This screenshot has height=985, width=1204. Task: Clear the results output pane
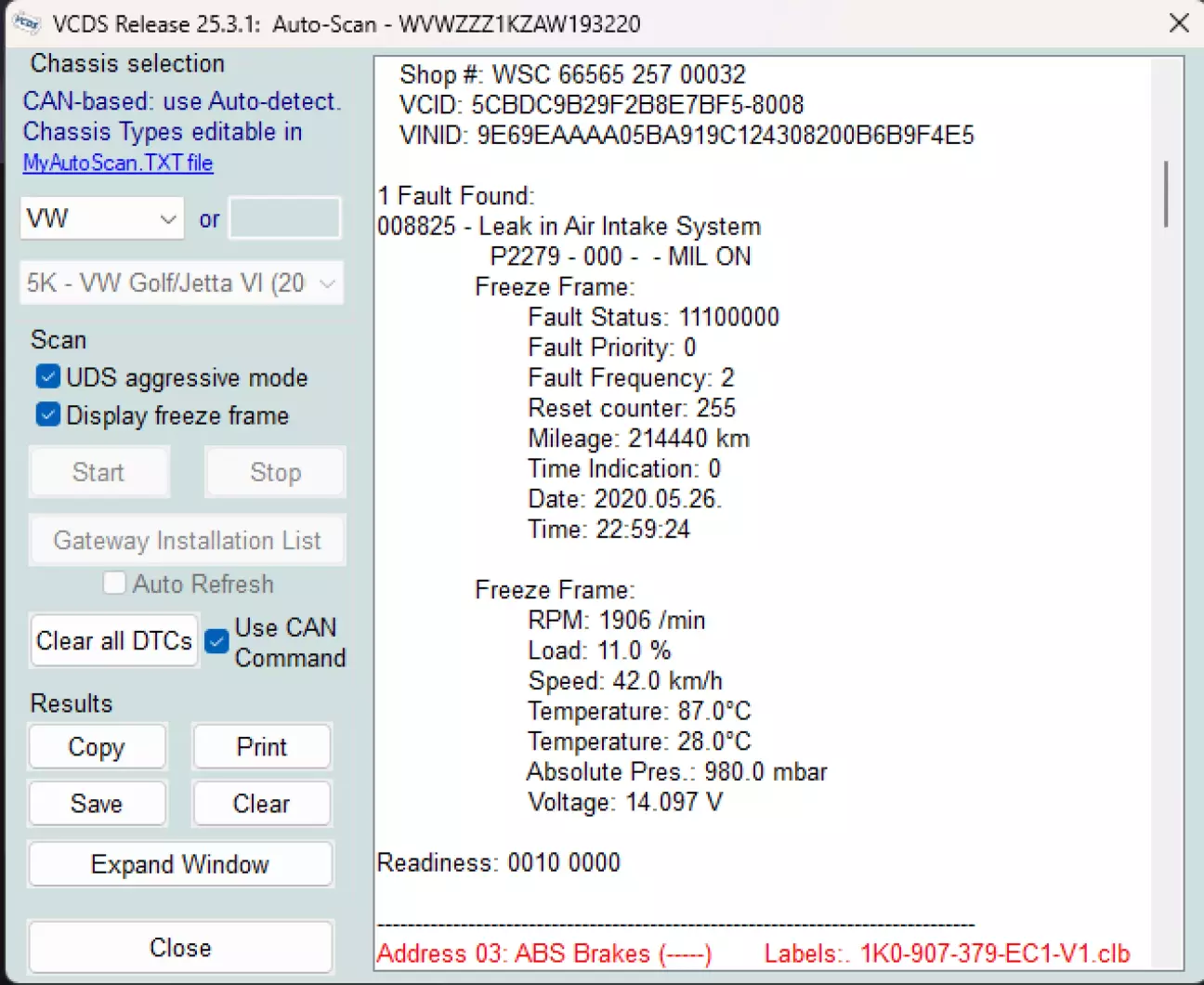tap(262, 804)
